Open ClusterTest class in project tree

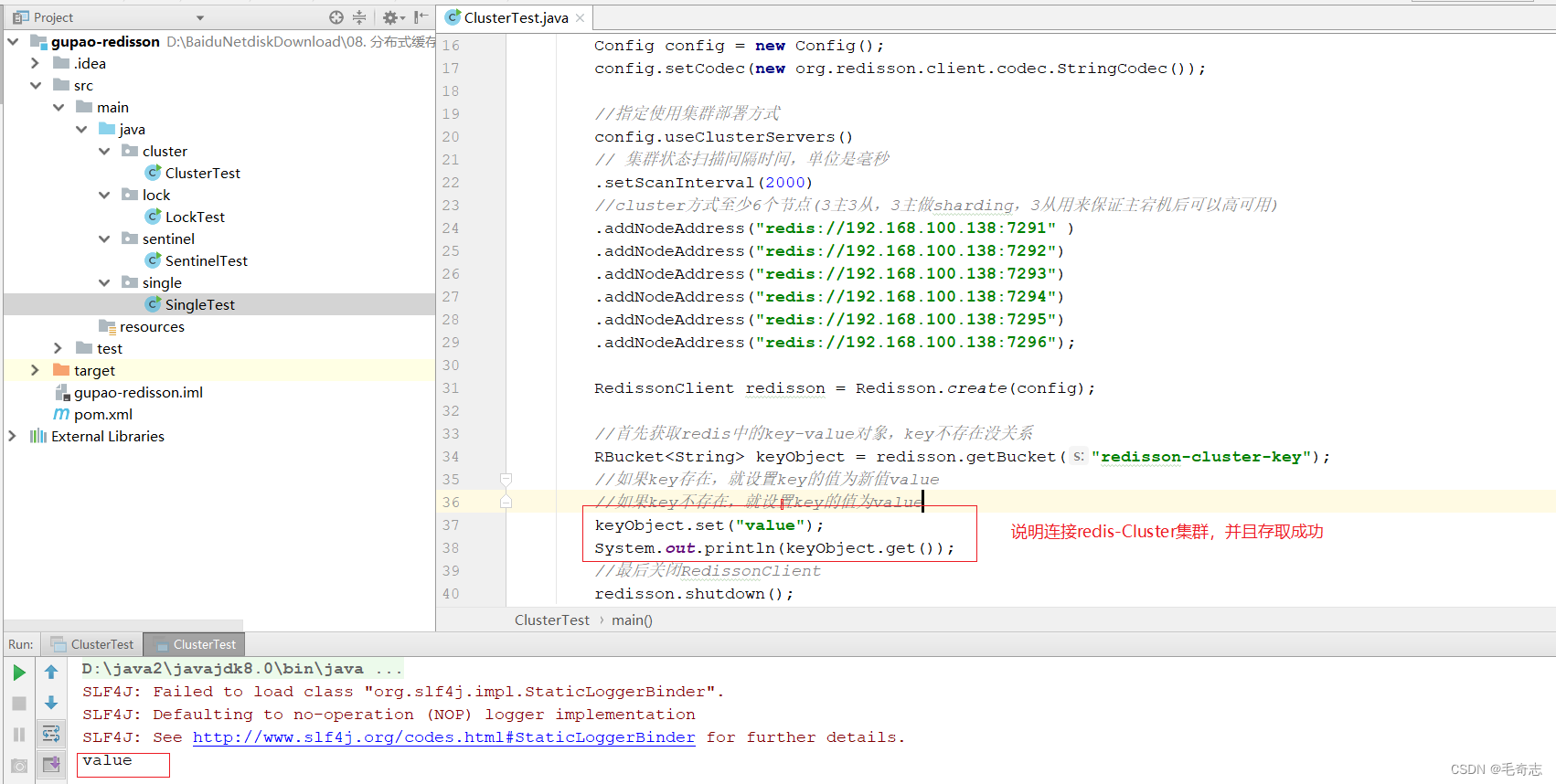[x=202, y=173]
